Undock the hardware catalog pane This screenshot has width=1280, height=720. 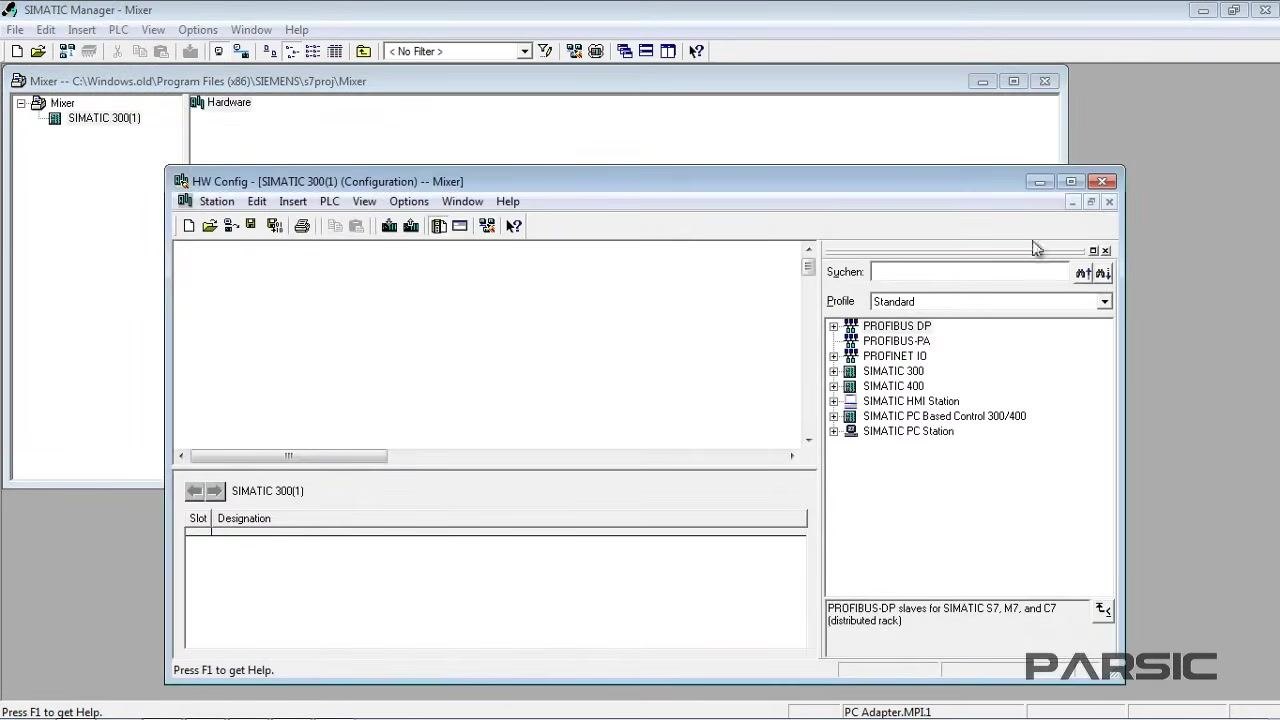pyautogui.click(x=1093, y=251)
